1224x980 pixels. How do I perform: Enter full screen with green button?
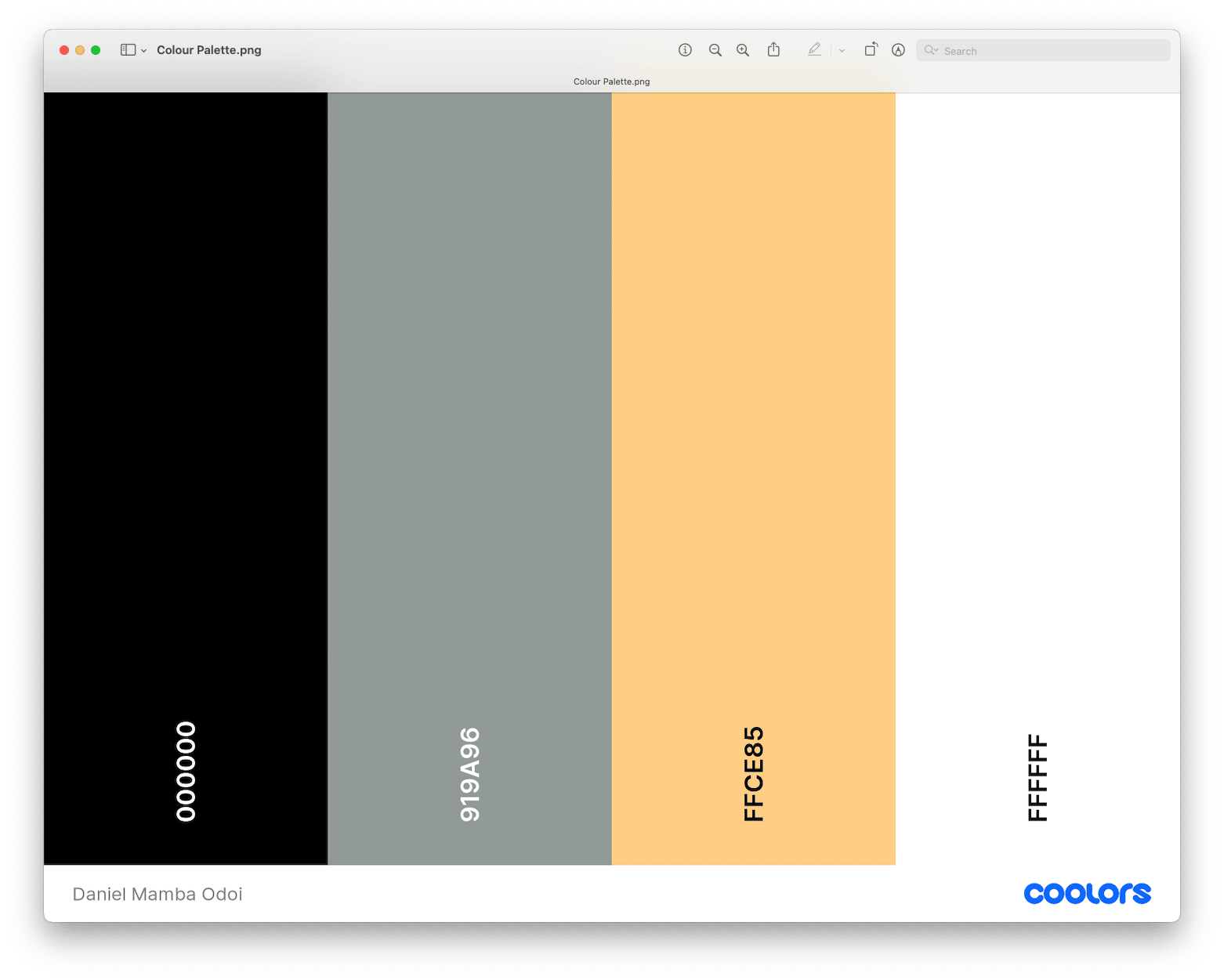coord(96,50)
